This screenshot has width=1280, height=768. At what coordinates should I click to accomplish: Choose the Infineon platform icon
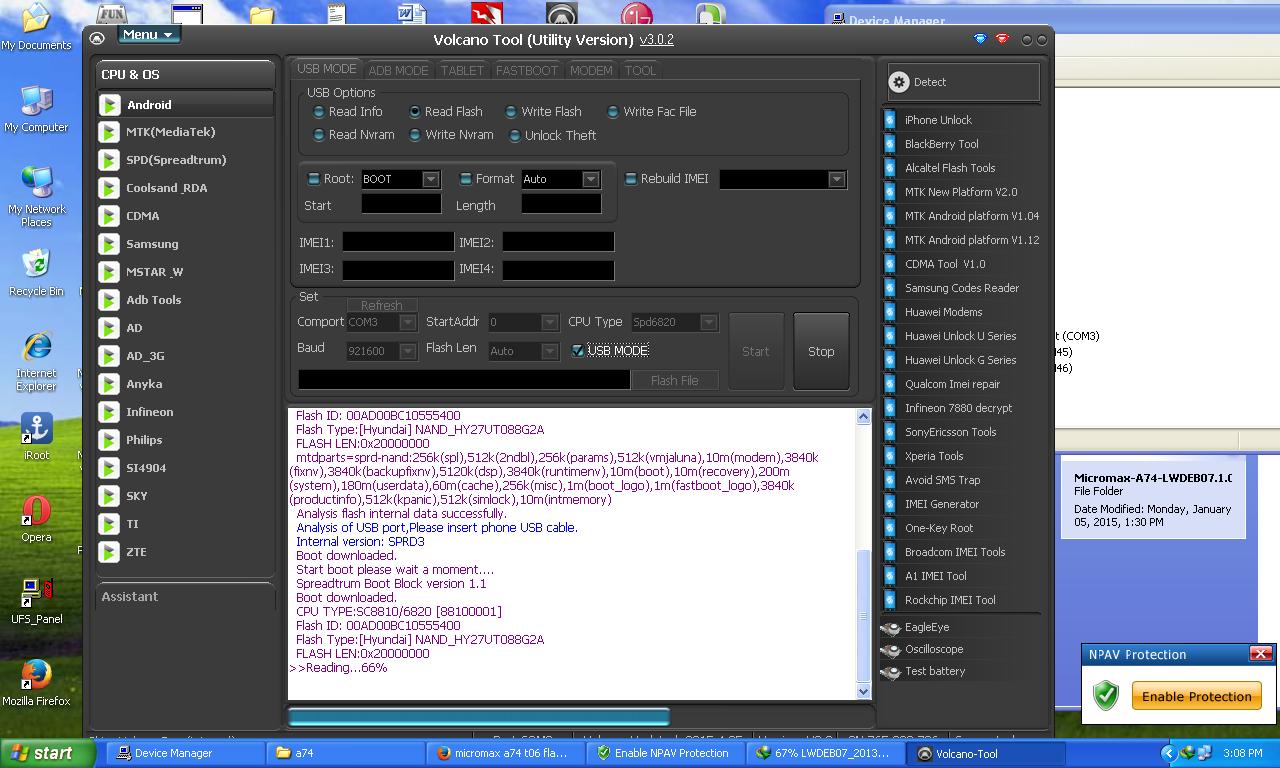(x=109, y=412)
